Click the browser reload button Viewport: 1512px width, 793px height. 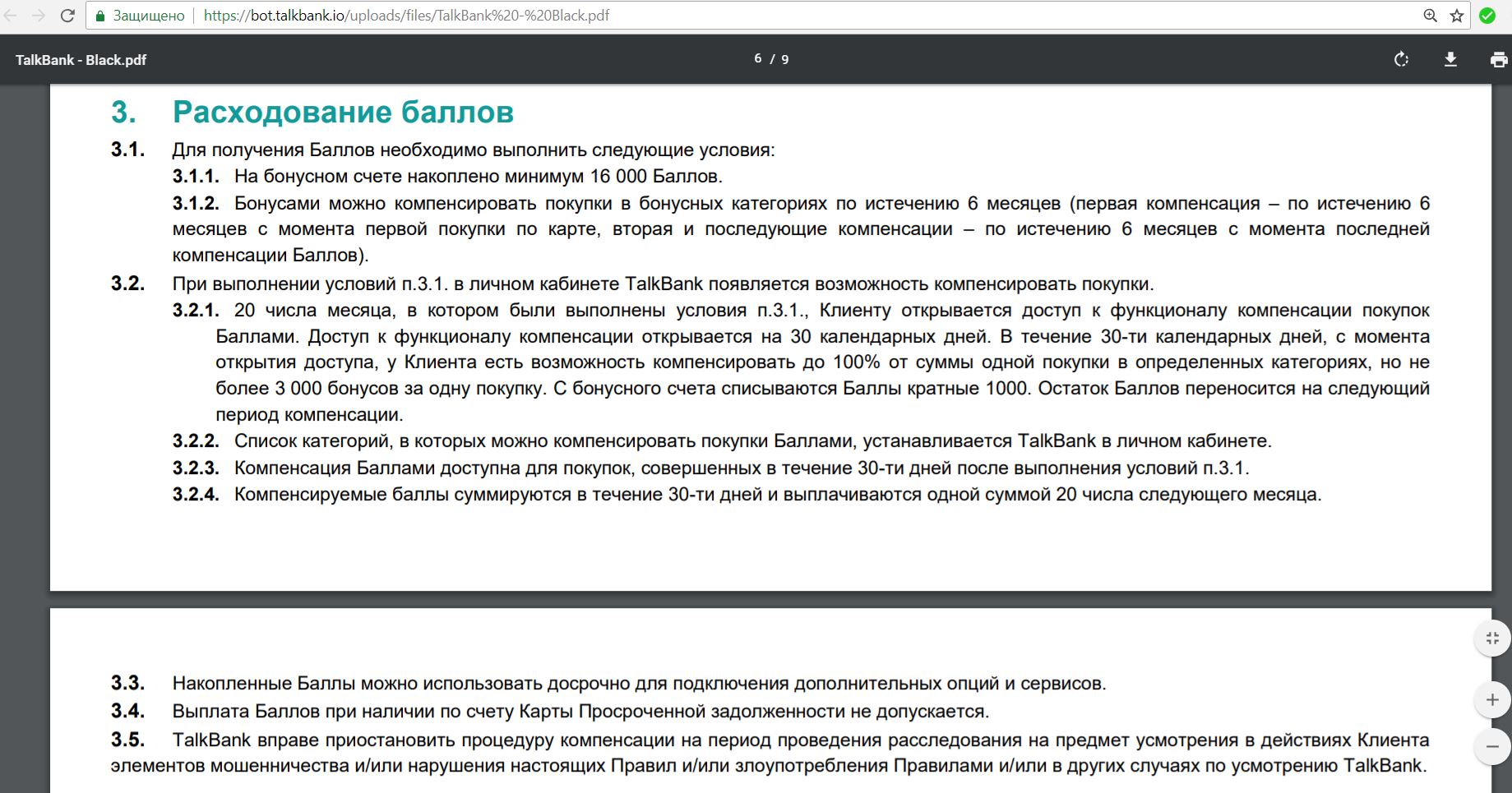pos(67,16)
